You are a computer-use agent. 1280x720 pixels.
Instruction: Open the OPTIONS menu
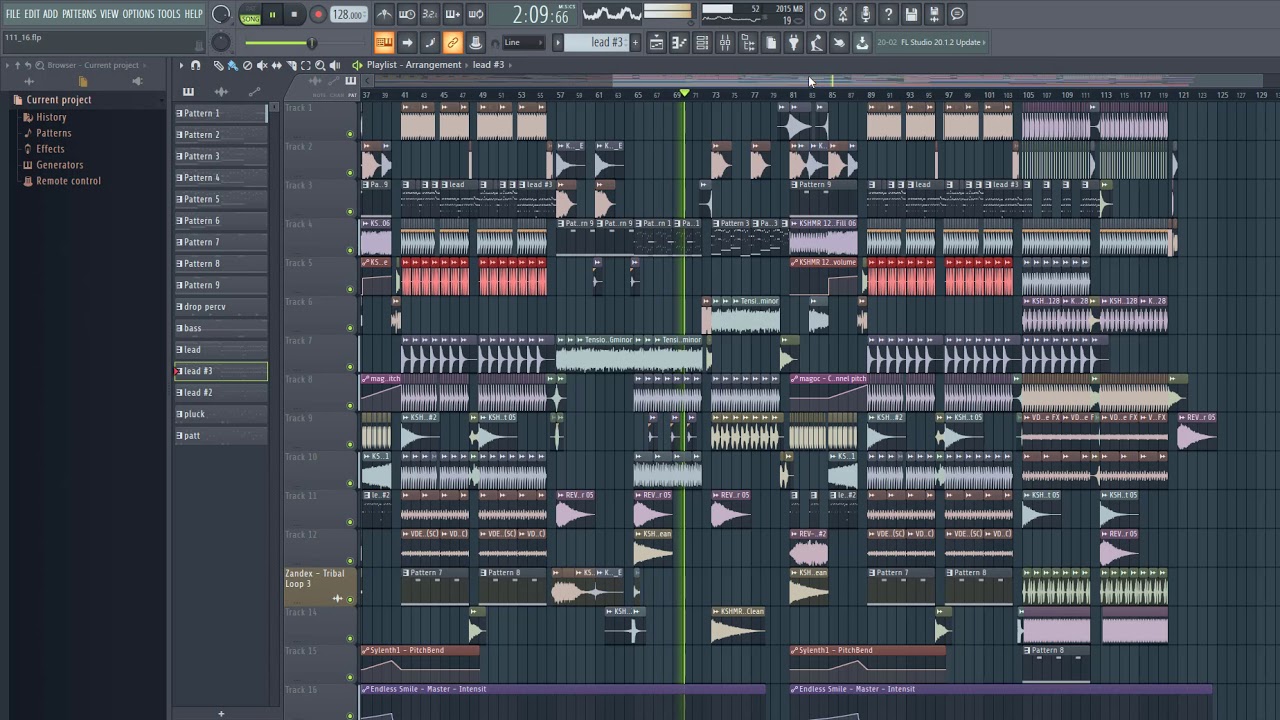tap(138, 14)
